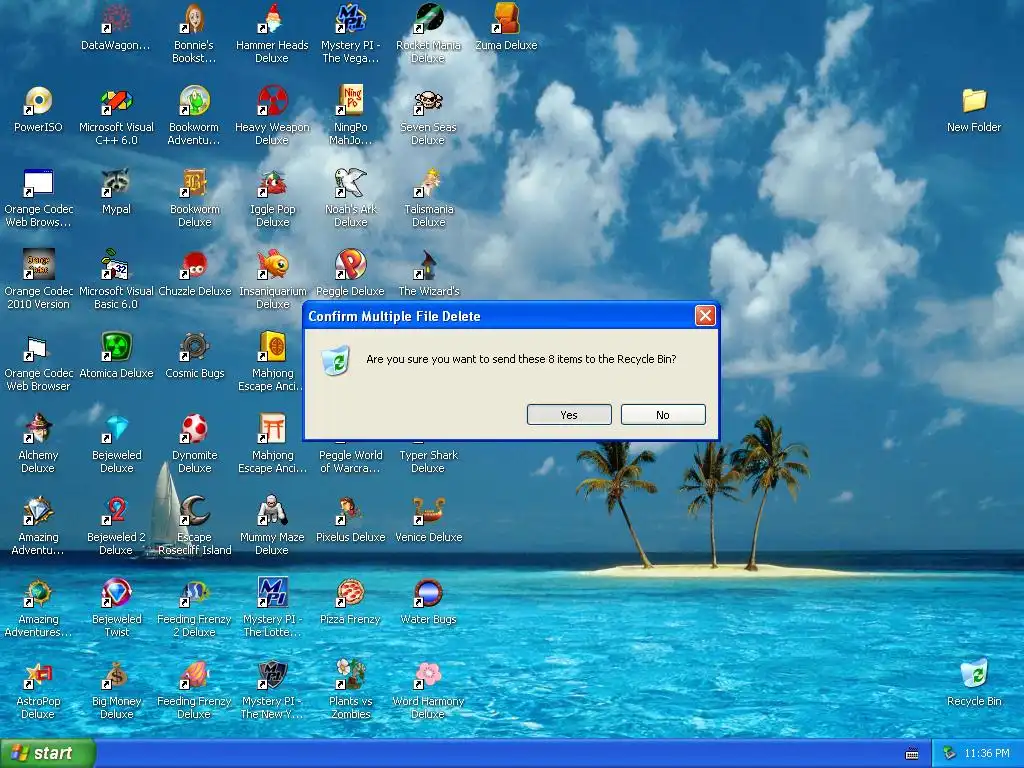
Task: Select Bejeweled 2 Deluxe icon
Action: click(x=116, y=526)
